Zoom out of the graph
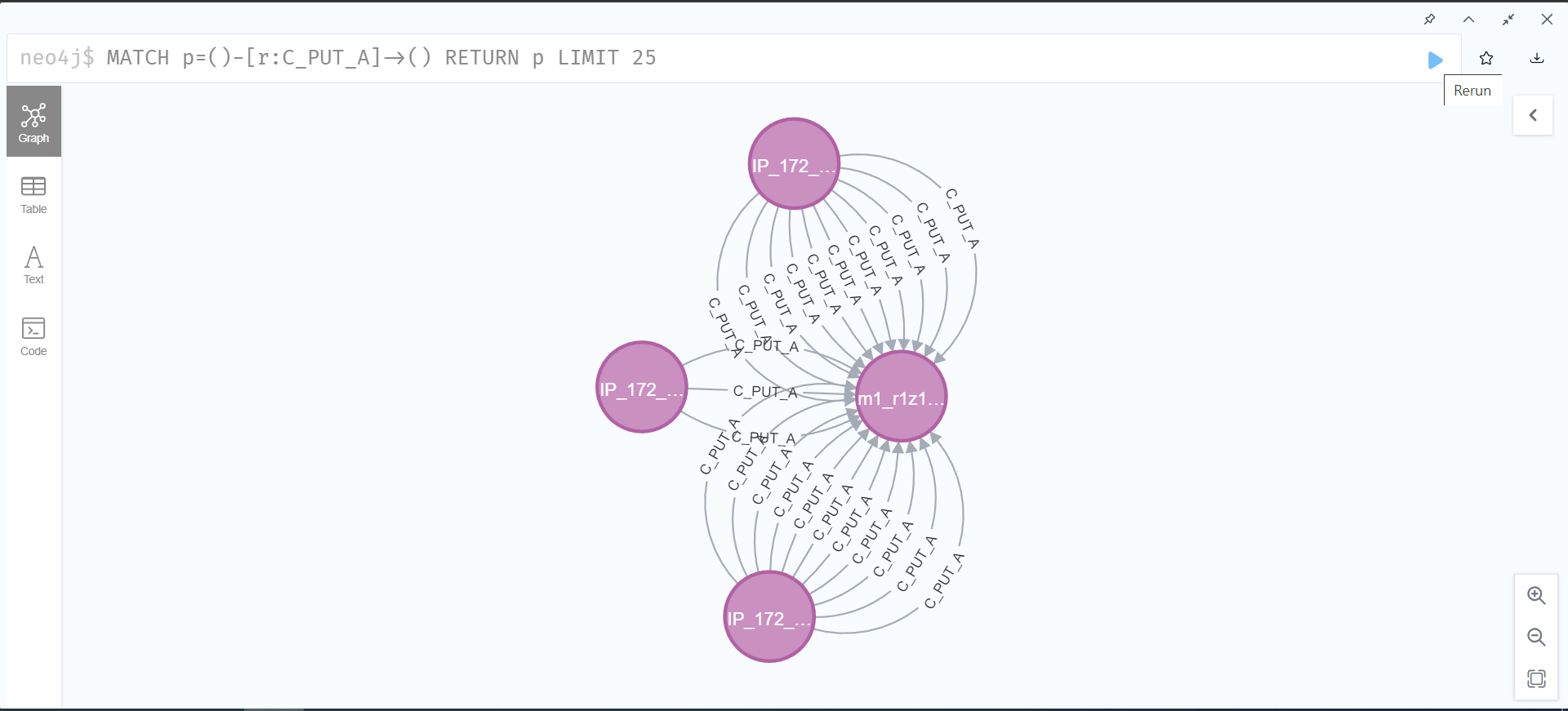The image size is (1568, 711). tap(1536, 638)
